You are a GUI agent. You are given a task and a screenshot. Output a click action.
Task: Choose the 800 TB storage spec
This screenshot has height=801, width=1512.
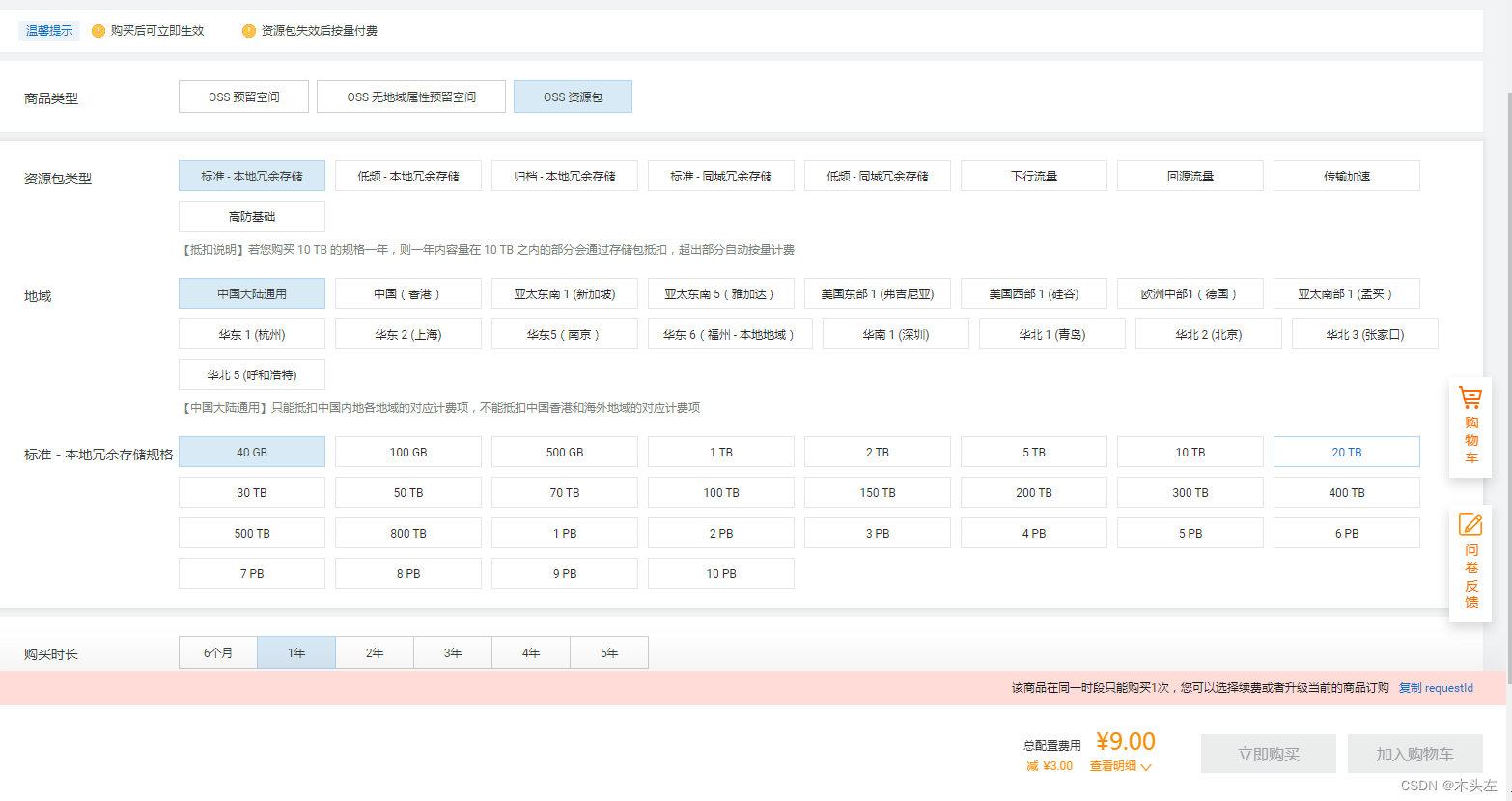[x=408, y=533]
